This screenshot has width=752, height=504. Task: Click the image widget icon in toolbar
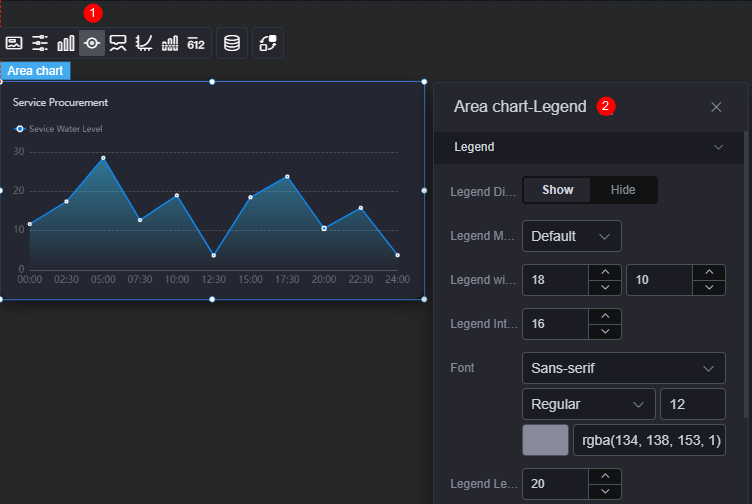[14, 43]
